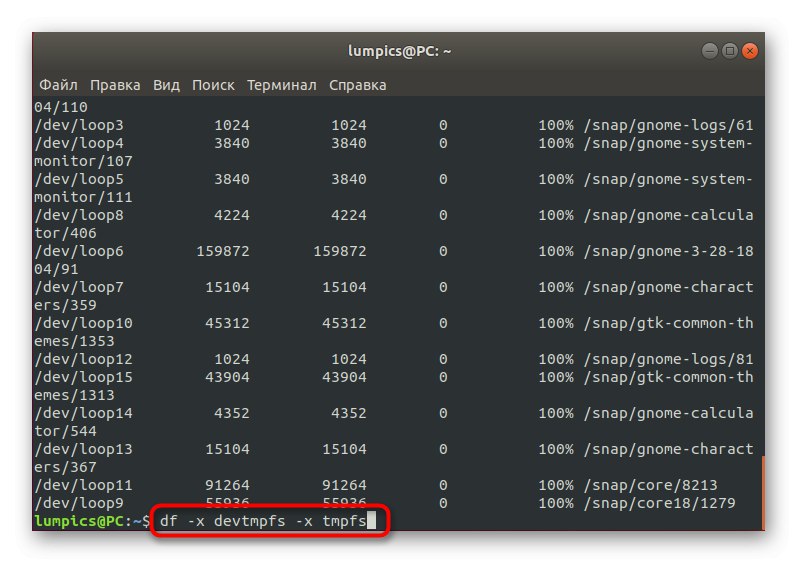Viewport: 797px width, 563px height.
Task: Click the /snap/gnome-logs/81 mount path
Action: 668,360
